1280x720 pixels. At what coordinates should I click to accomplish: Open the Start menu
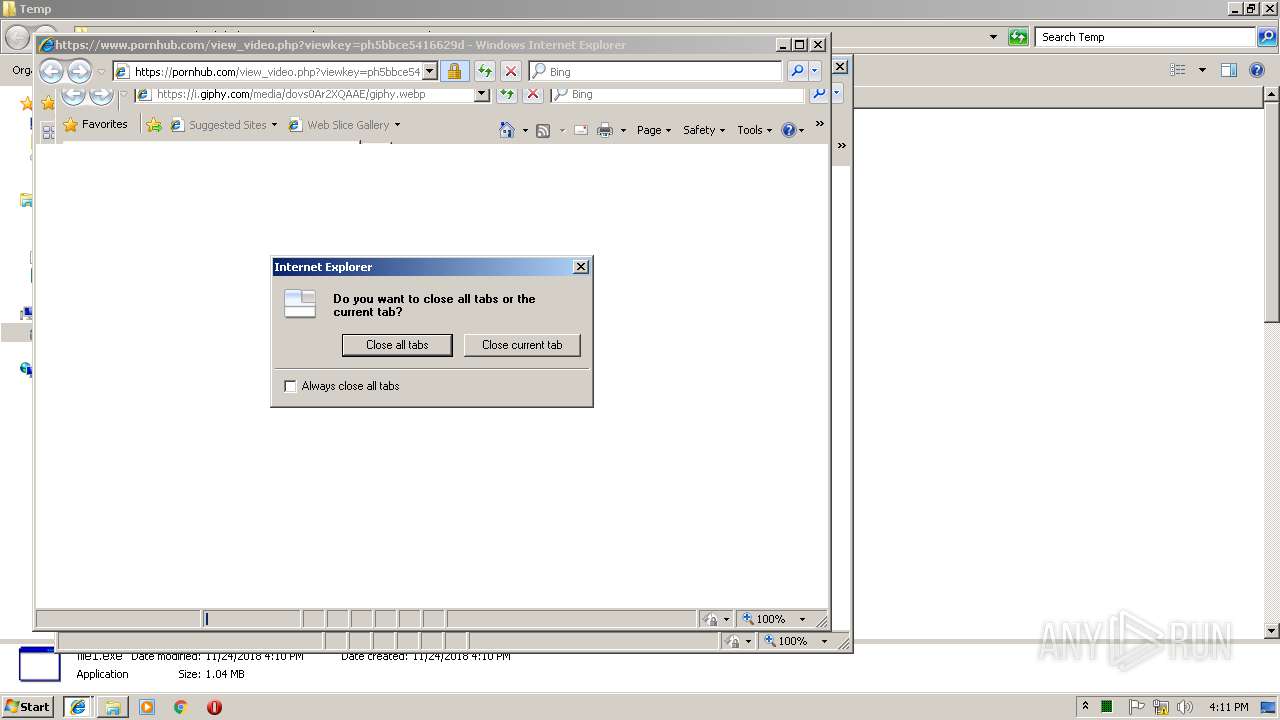point(28,707)
